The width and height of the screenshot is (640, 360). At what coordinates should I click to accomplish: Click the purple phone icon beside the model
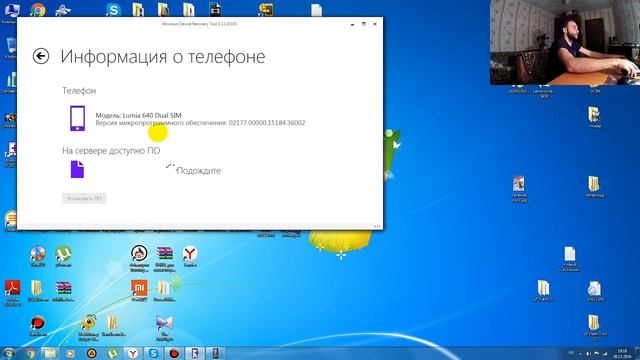[77, 118]
